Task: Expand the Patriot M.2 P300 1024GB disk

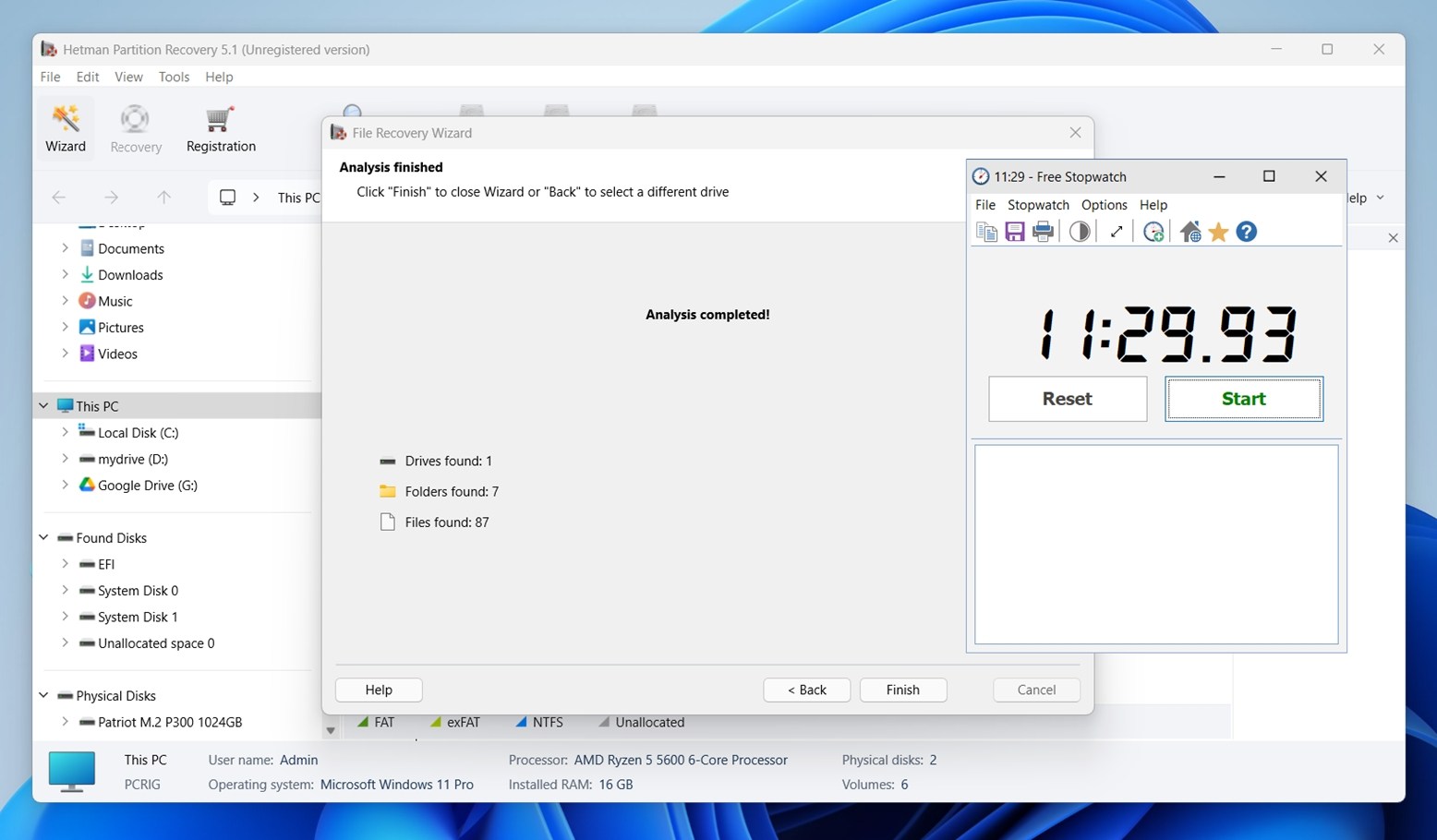Action: coord(65,722)
